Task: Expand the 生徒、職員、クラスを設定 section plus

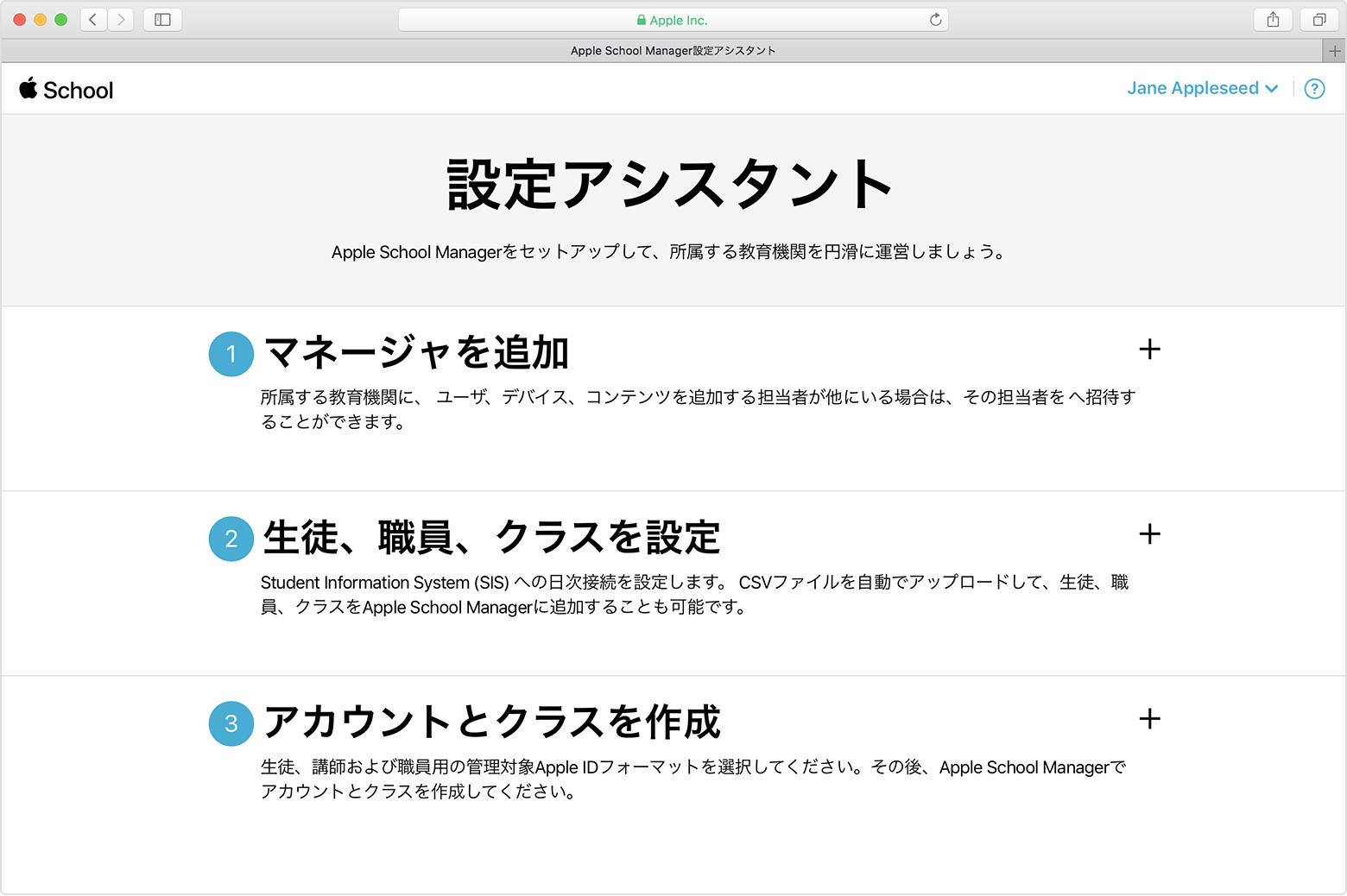Action: [x=1149, y=534]
